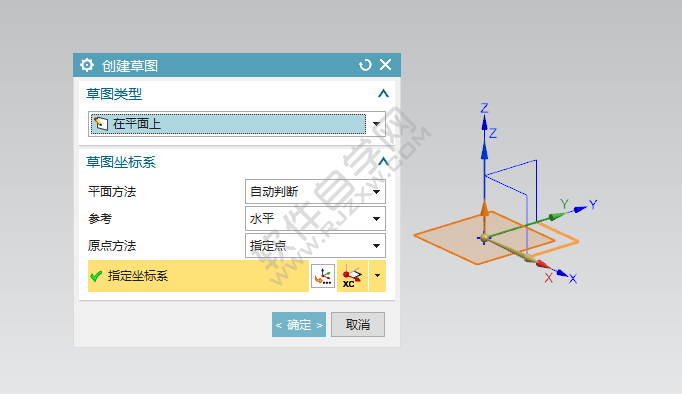Click the 参考 label

(x=100, y=218)
